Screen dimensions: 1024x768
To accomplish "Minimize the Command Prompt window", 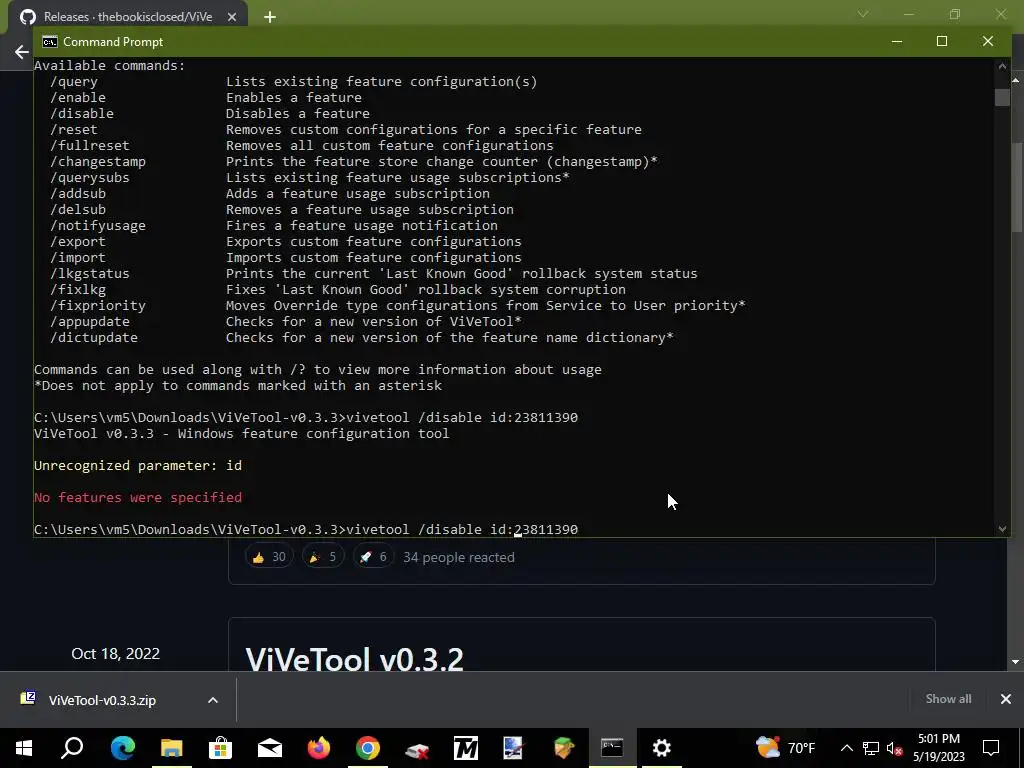I will (x=897, y=41).
